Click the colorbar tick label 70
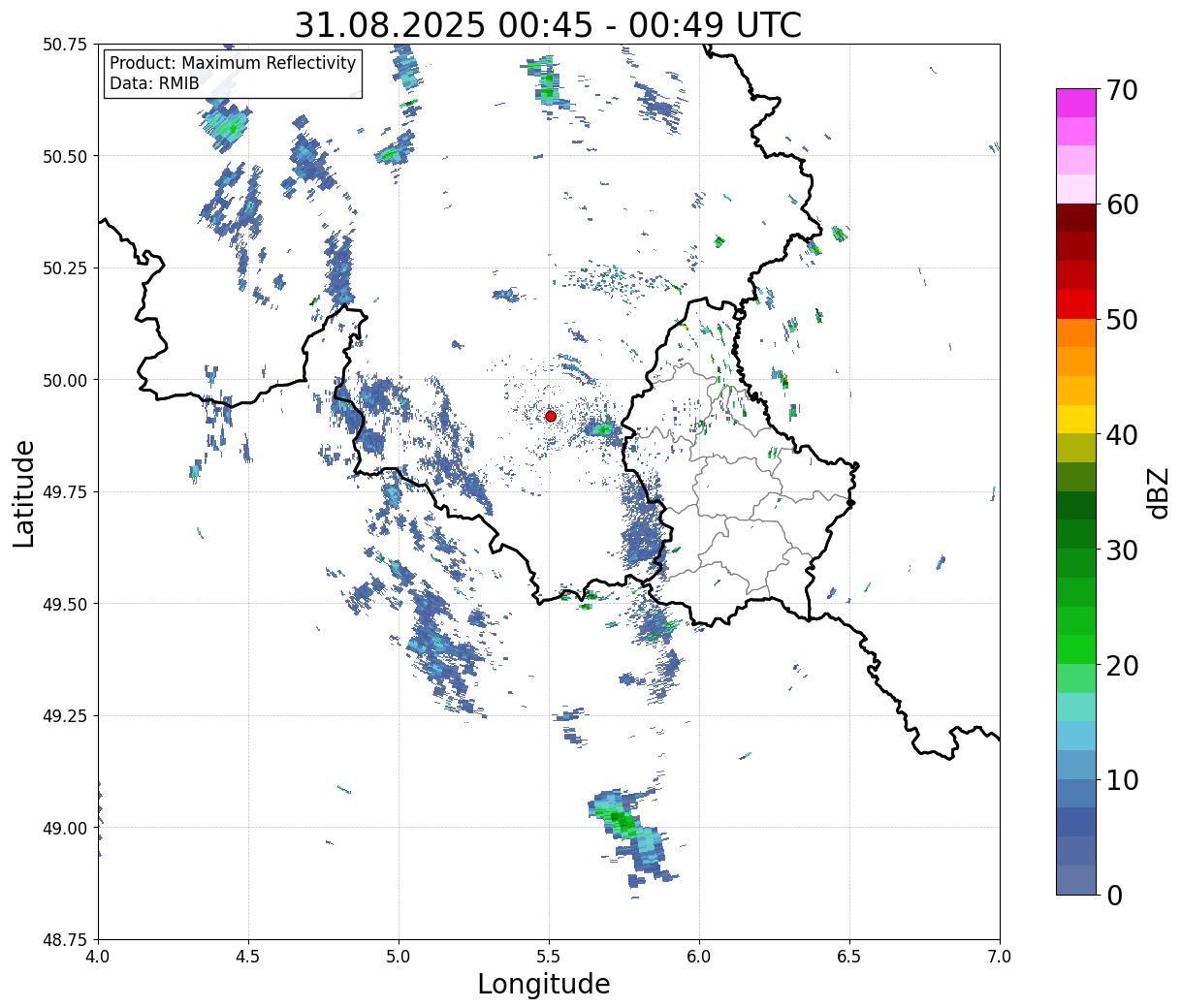The height and width of the screenshot is (1008, 1182). point(1122,90)
